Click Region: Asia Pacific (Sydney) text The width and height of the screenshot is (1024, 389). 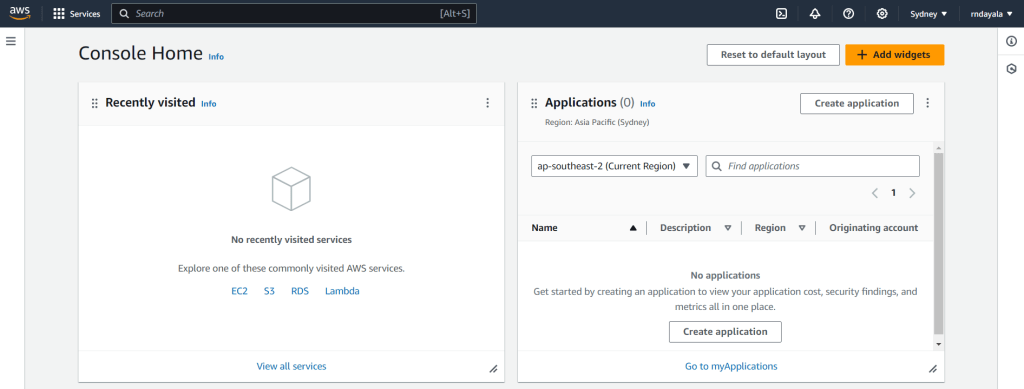597,122
